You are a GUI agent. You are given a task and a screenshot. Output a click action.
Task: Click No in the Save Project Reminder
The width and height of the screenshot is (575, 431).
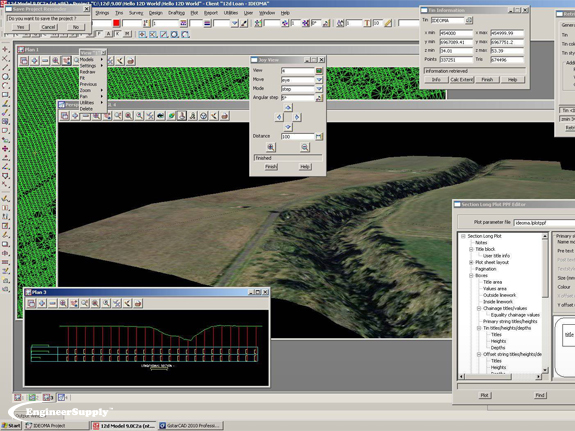pos(76,27)
